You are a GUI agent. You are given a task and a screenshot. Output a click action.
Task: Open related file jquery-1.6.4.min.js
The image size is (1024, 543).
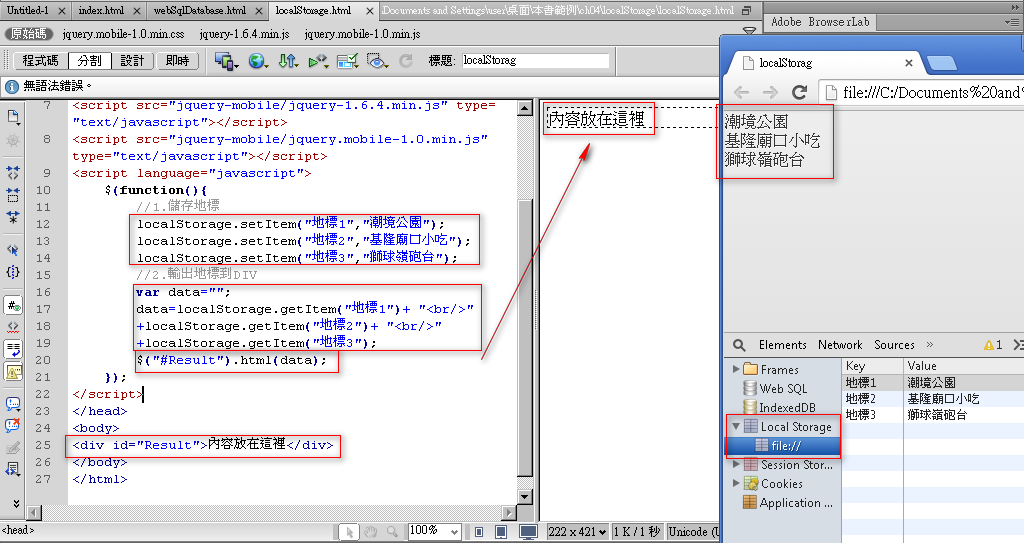pyautogui.click(x=244, y=34)
